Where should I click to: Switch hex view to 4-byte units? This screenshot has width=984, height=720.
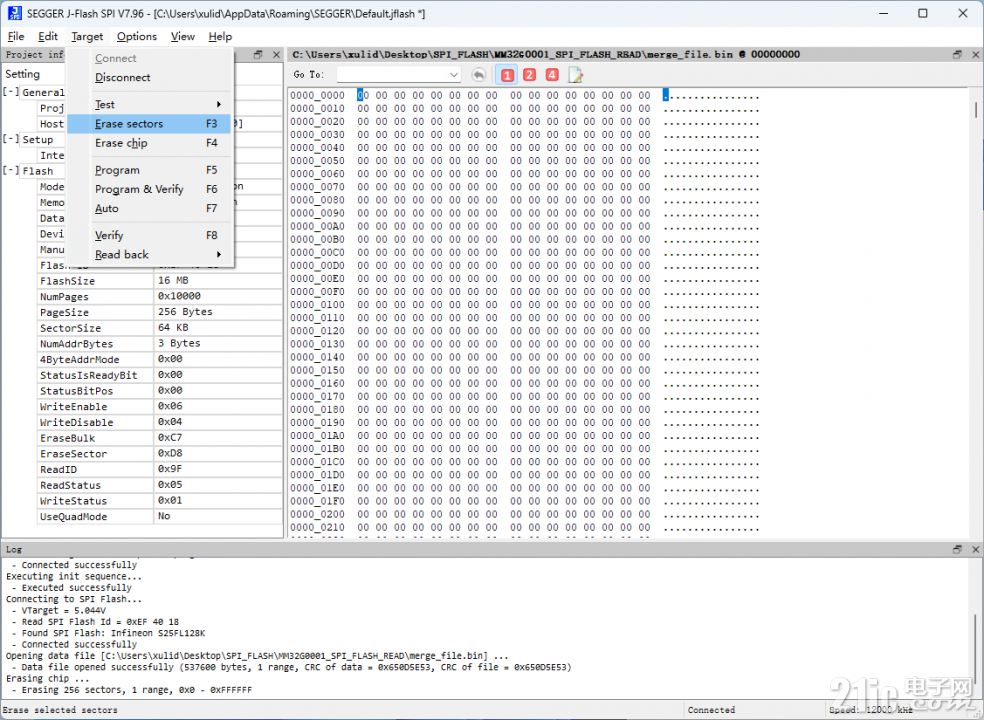point(552,75)
